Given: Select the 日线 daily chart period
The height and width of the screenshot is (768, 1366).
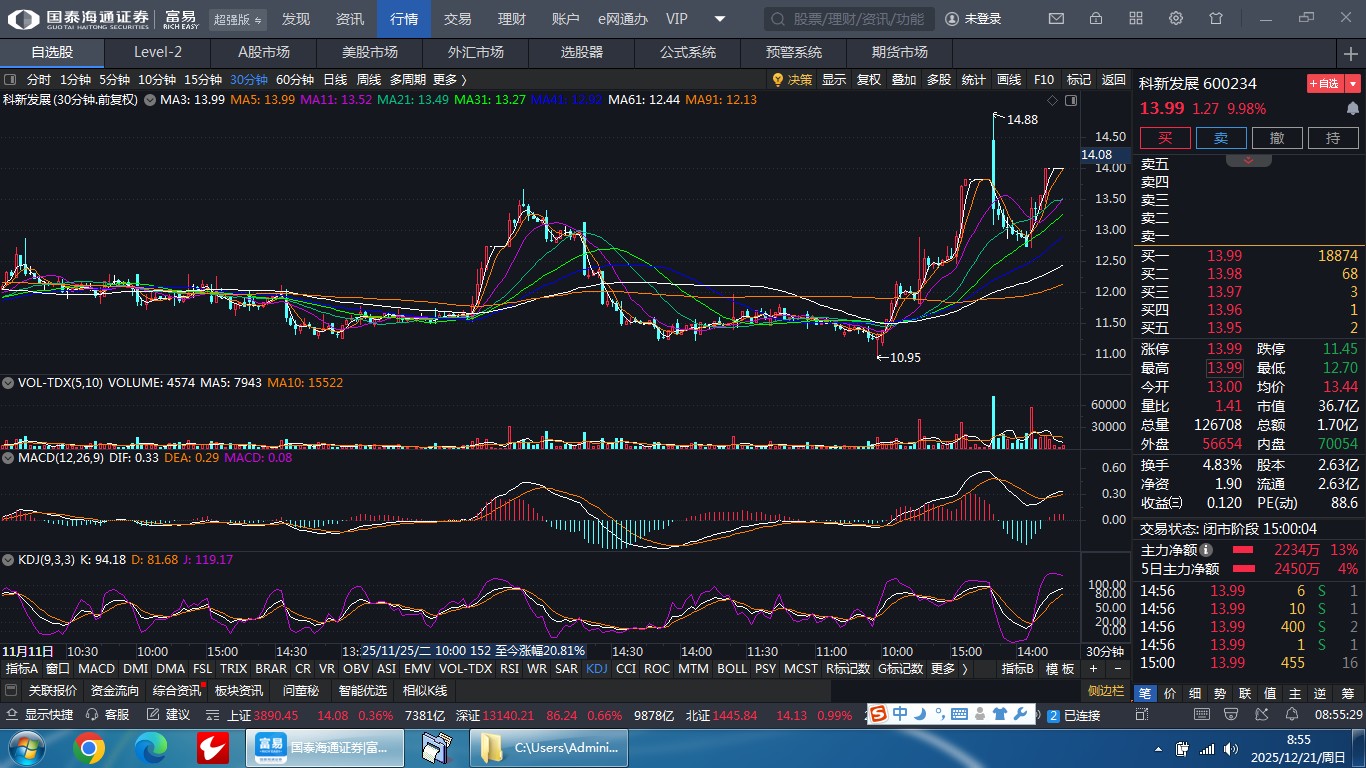Looking at the screenshot, I should pos(335,80).
